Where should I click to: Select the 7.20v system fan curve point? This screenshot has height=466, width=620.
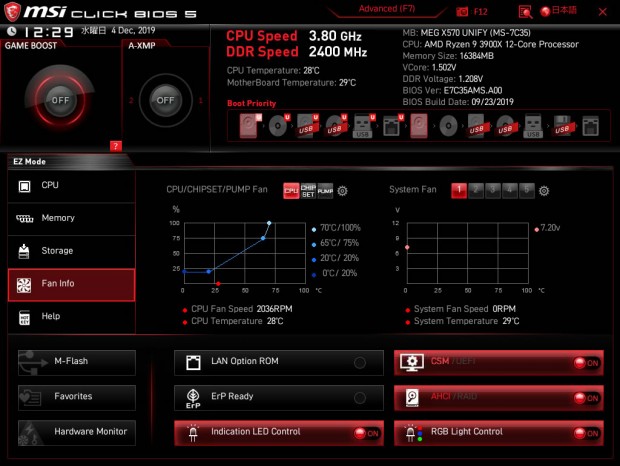407,247
